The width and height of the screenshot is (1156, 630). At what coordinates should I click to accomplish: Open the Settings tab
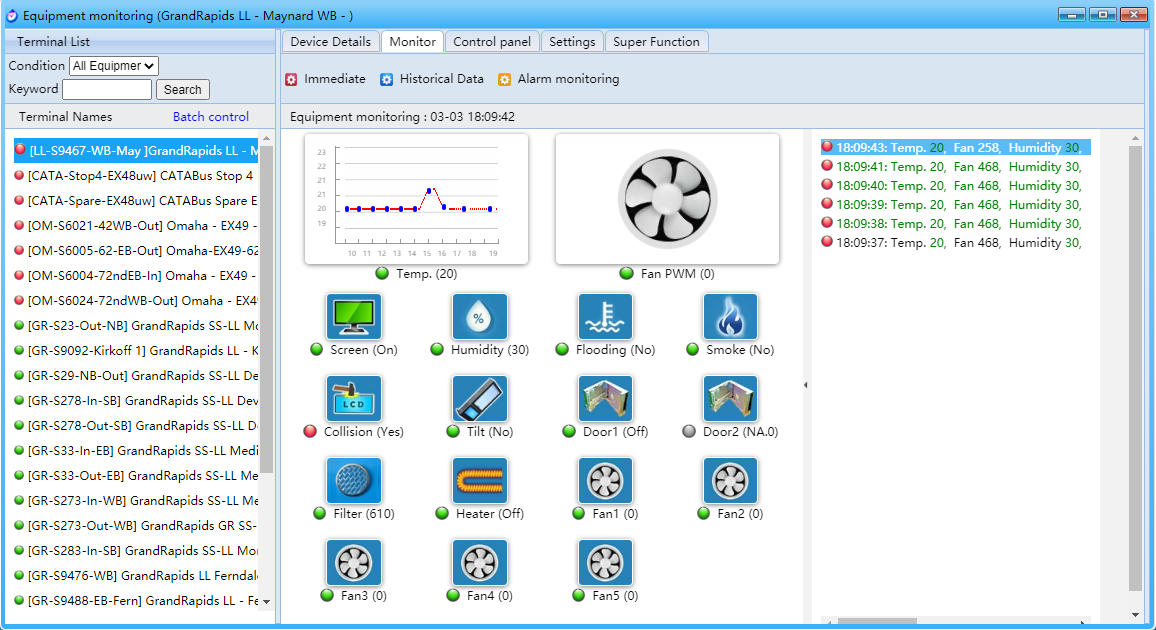572,42
